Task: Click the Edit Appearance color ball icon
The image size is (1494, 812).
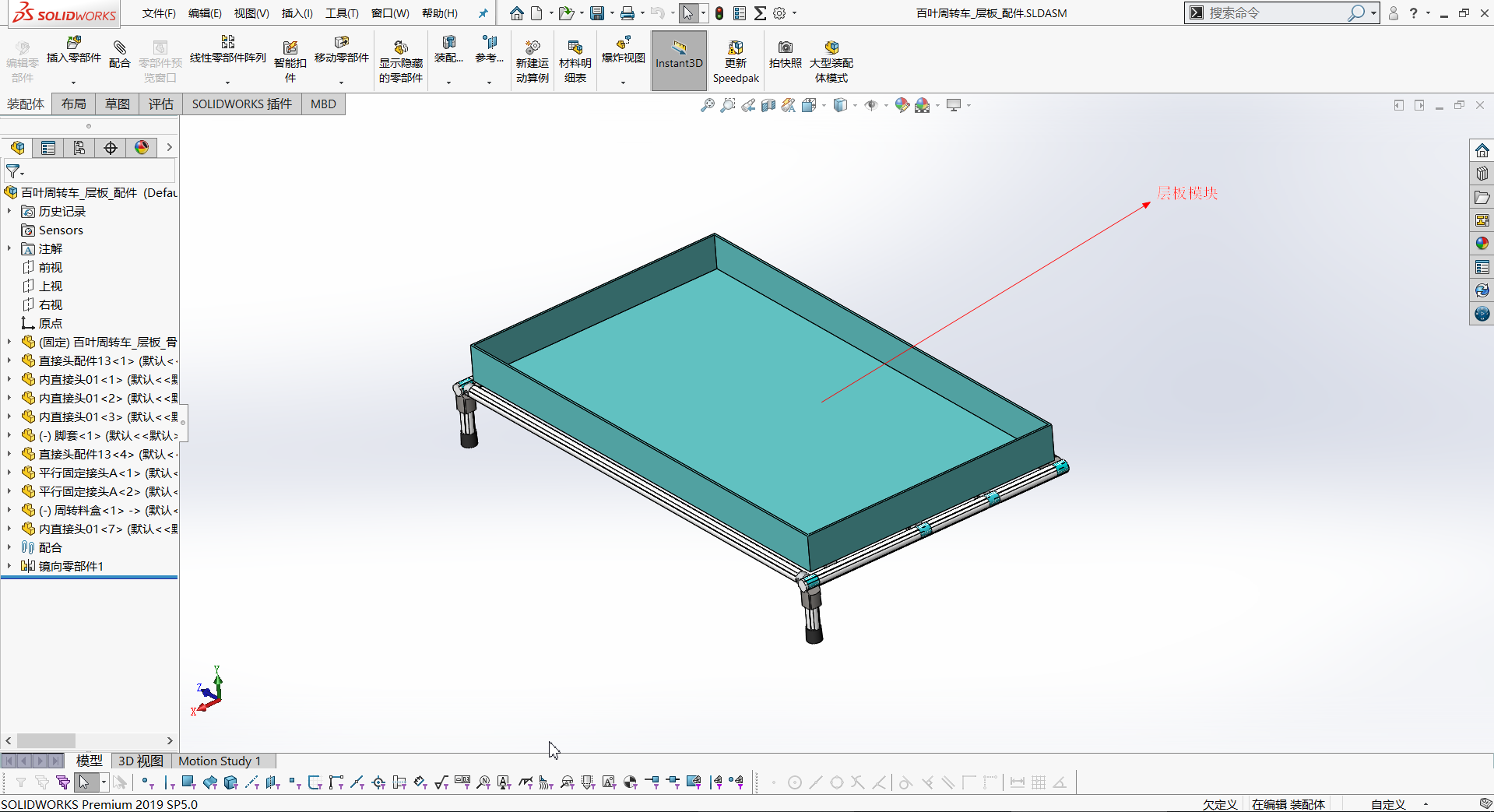Action: (x=902, y=105)
